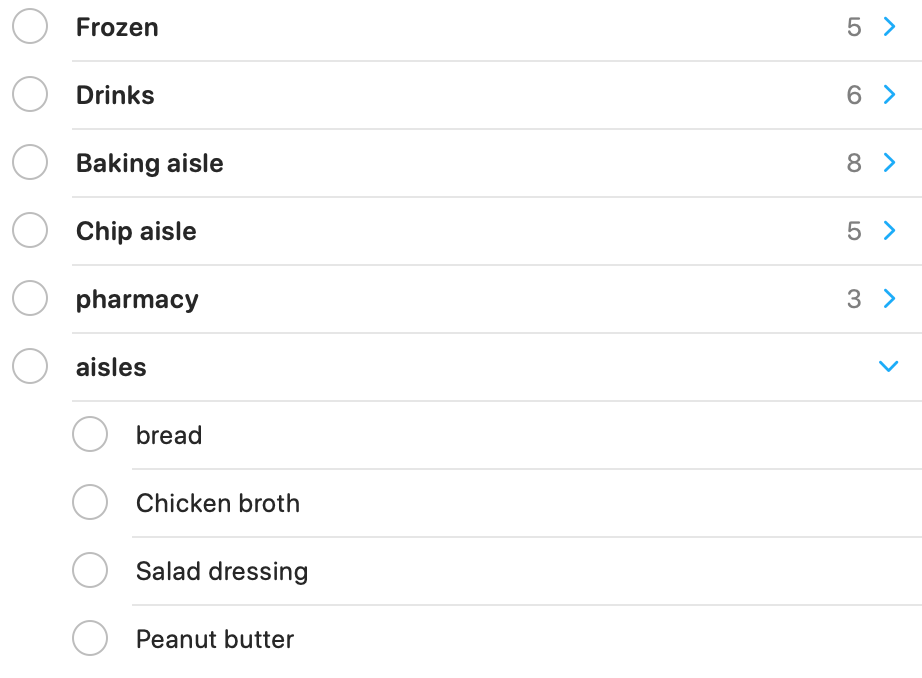Viewport: 922px width, 678px height.
Task: Select the Peanut butter item text
Action: [x=215, y=639]
